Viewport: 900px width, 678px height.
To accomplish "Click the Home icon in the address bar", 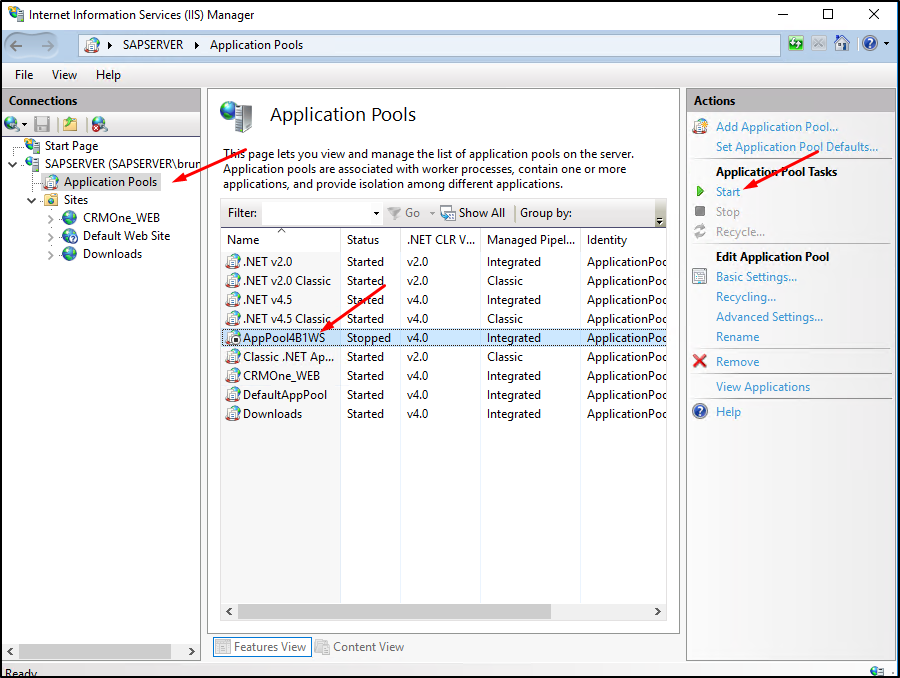I will tap(842, 44).
